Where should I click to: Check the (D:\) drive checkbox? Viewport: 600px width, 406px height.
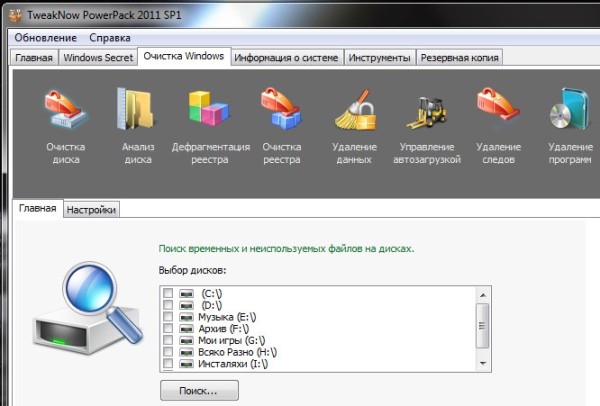point(168,305)
